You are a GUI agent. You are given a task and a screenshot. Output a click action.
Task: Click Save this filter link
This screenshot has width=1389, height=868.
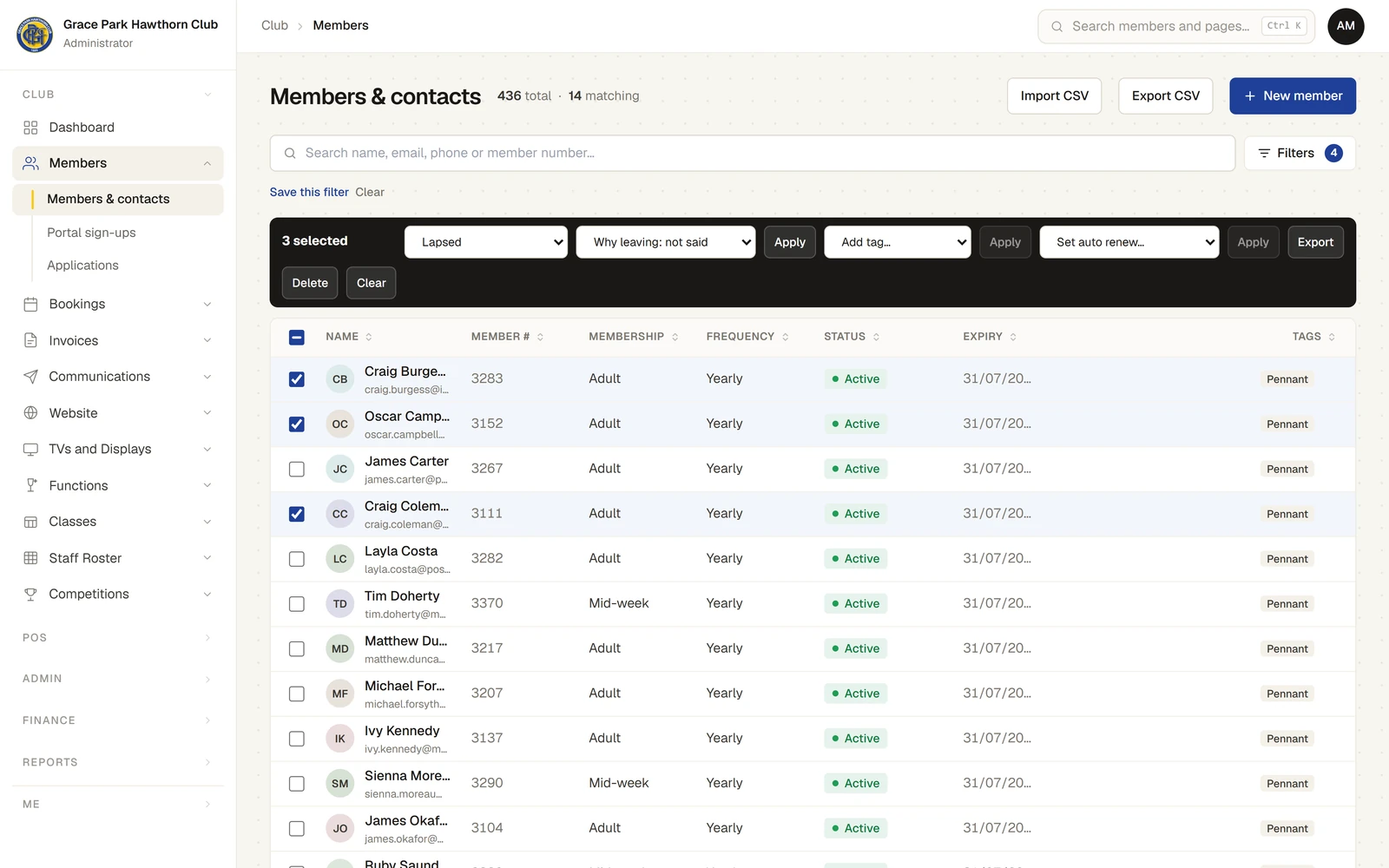point(309,192)
